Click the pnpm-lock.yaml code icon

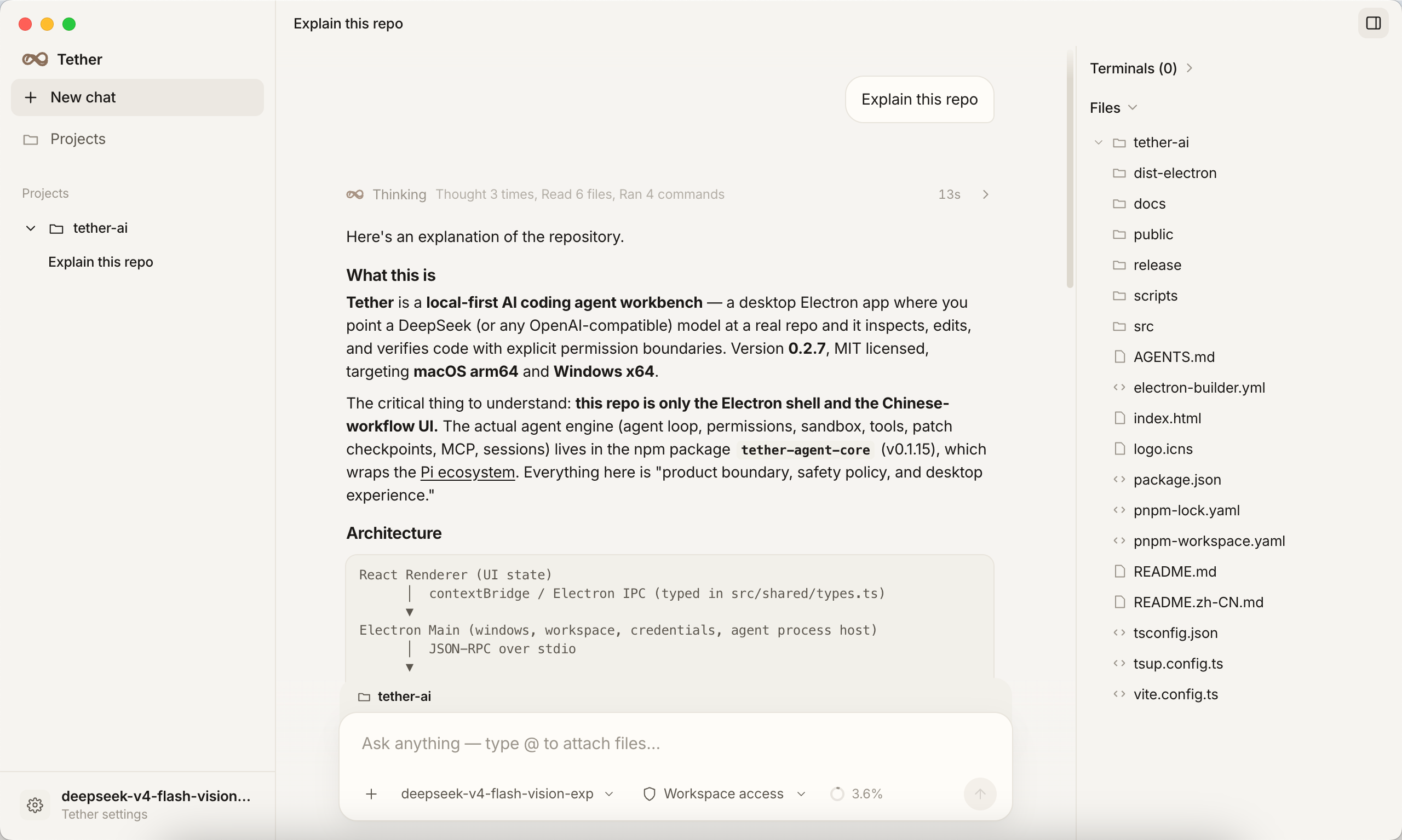point(1119,510)
